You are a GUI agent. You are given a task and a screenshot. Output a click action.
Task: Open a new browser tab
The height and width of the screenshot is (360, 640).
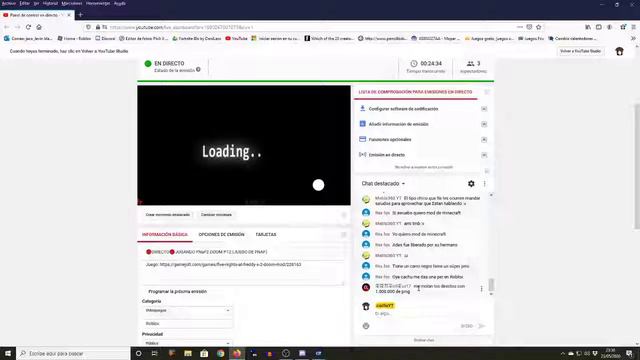click(x=80, y=15)
